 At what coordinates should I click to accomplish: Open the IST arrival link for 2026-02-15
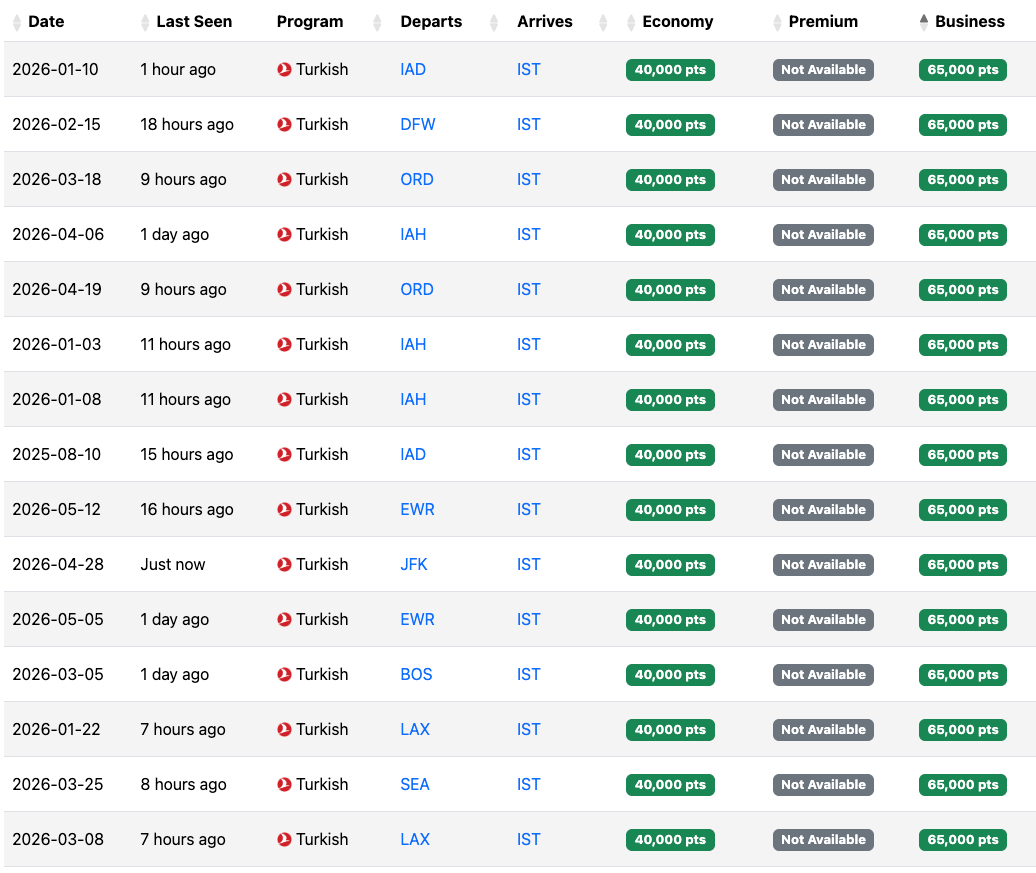(529, 124)
